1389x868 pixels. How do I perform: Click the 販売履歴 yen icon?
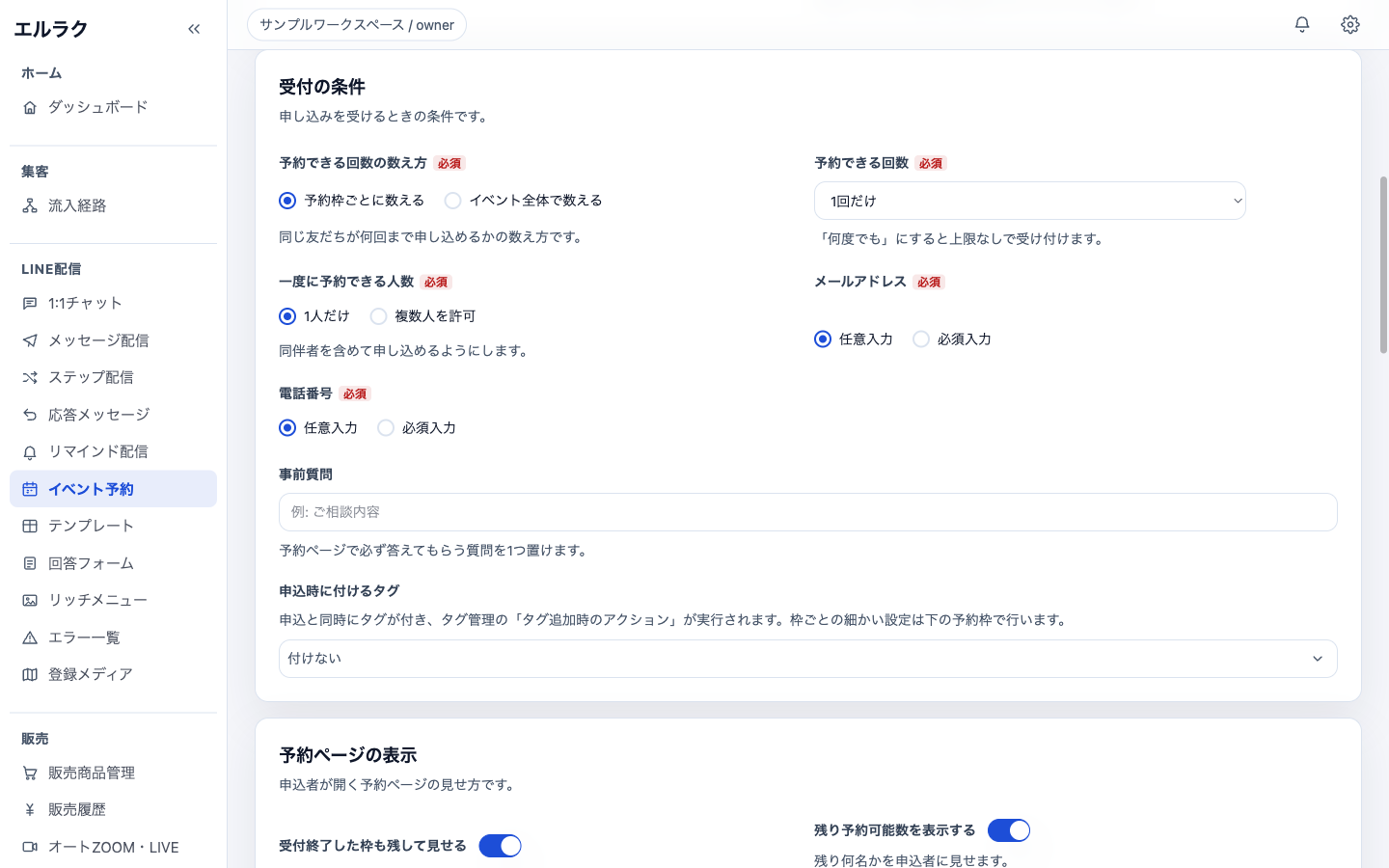30,810
